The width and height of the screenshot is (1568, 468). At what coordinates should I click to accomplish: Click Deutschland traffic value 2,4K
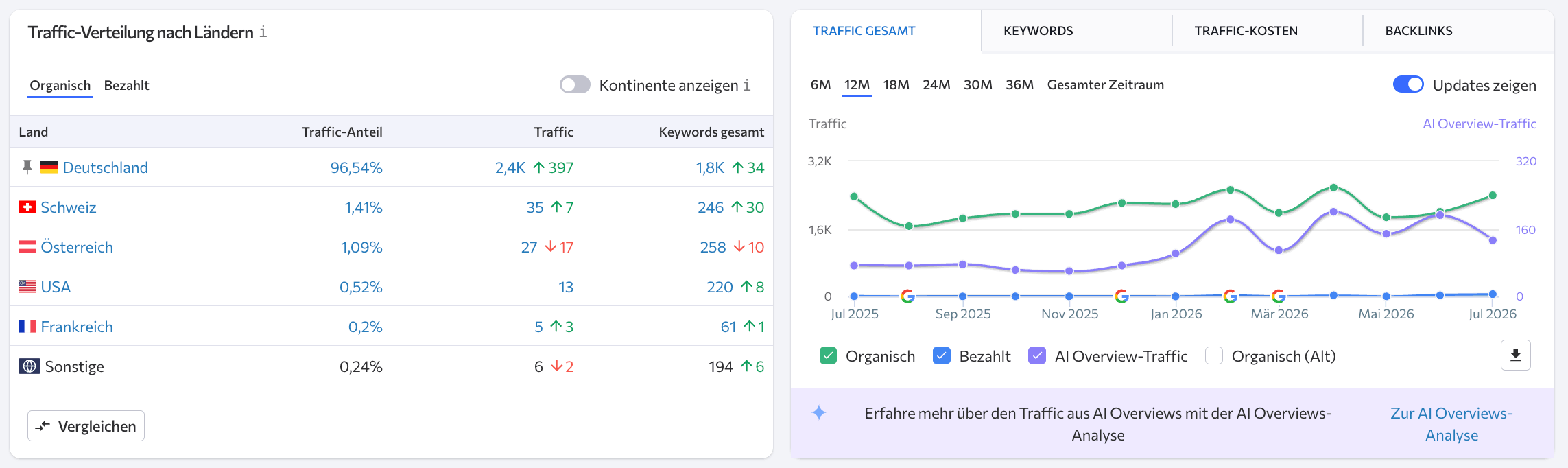(510, 167)
